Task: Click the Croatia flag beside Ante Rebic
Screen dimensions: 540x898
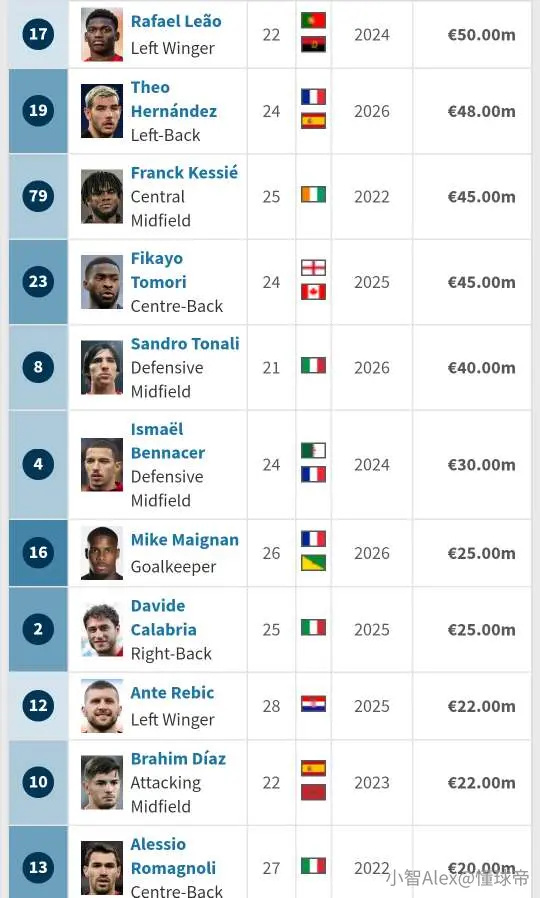Action: 313,703
